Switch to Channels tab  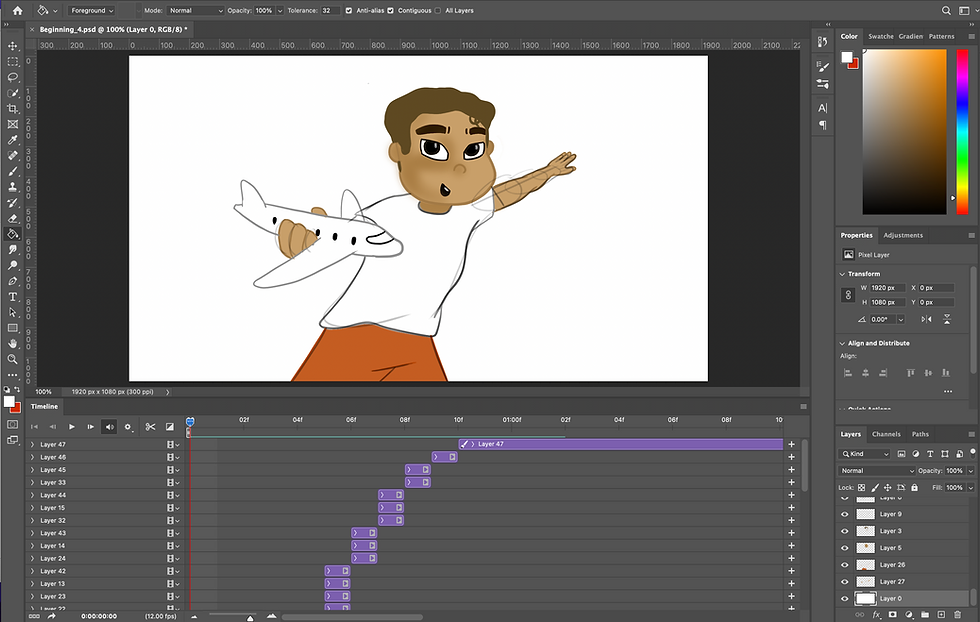[886, 434]
